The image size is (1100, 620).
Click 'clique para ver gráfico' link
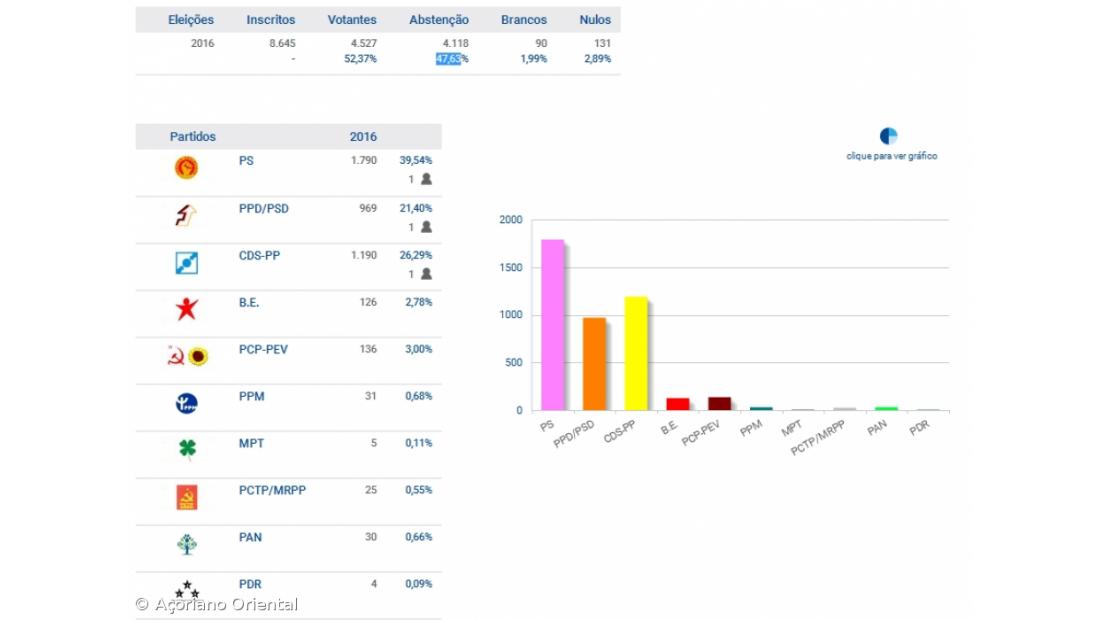pos(891,156)
